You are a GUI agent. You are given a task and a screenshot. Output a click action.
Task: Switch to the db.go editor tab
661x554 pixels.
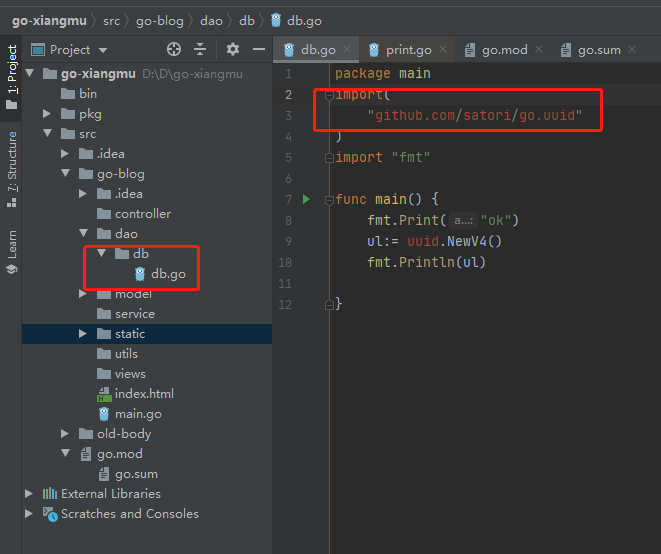pyautogui.click(x=318, y=50)
